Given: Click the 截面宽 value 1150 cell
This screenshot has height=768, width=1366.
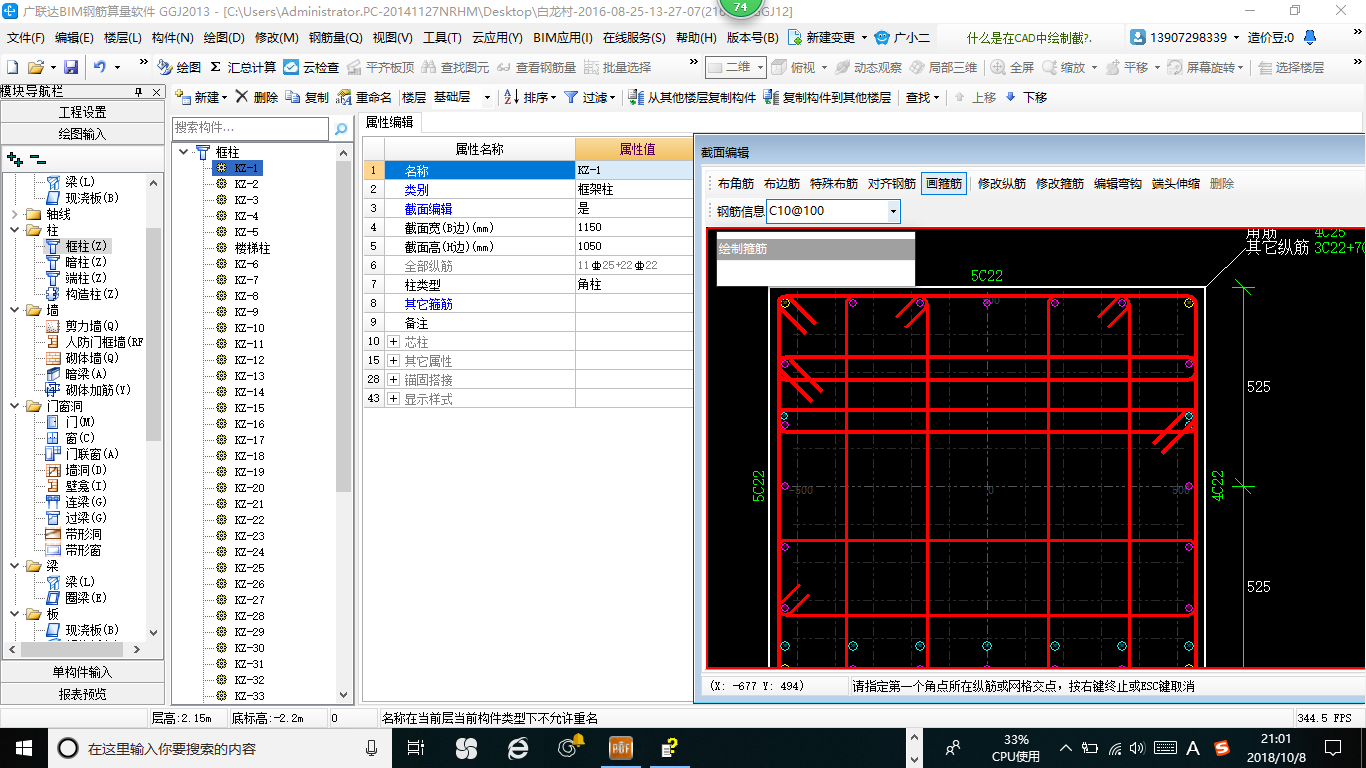Looking at the screenshot, I should (634, 228).
